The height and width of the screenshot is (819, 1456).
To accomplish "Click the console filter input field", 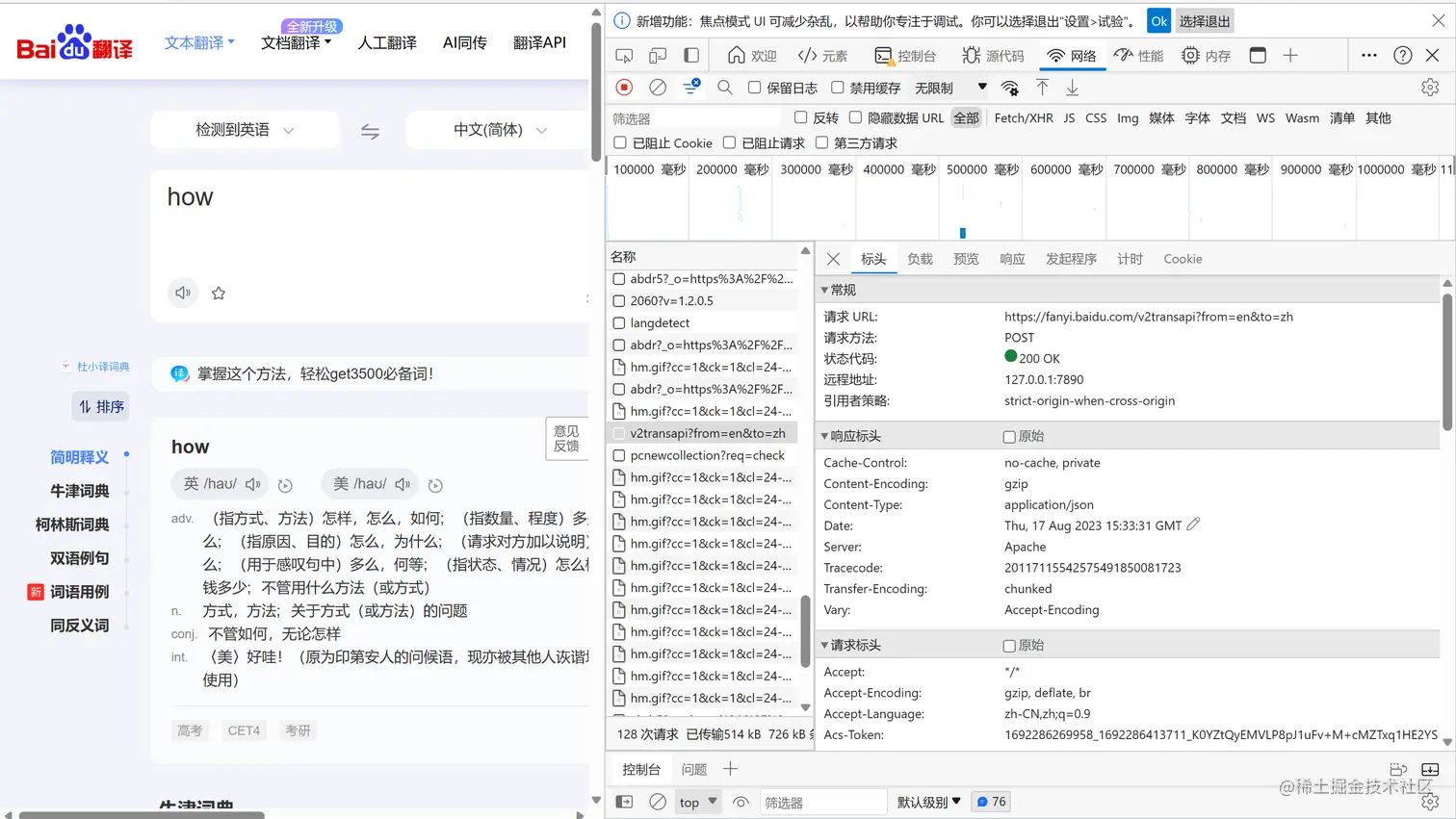I will (822, 802).
